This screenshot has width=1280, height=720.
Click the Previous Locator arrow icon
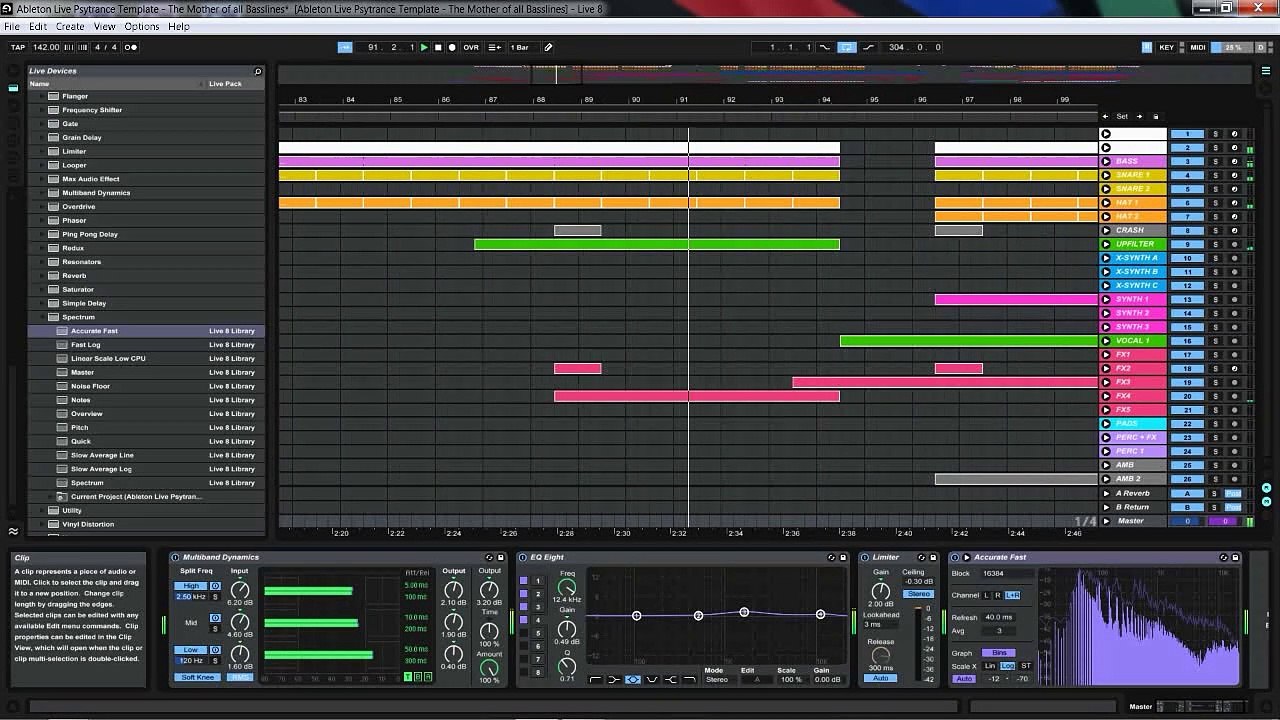[x=1106, y=117]
